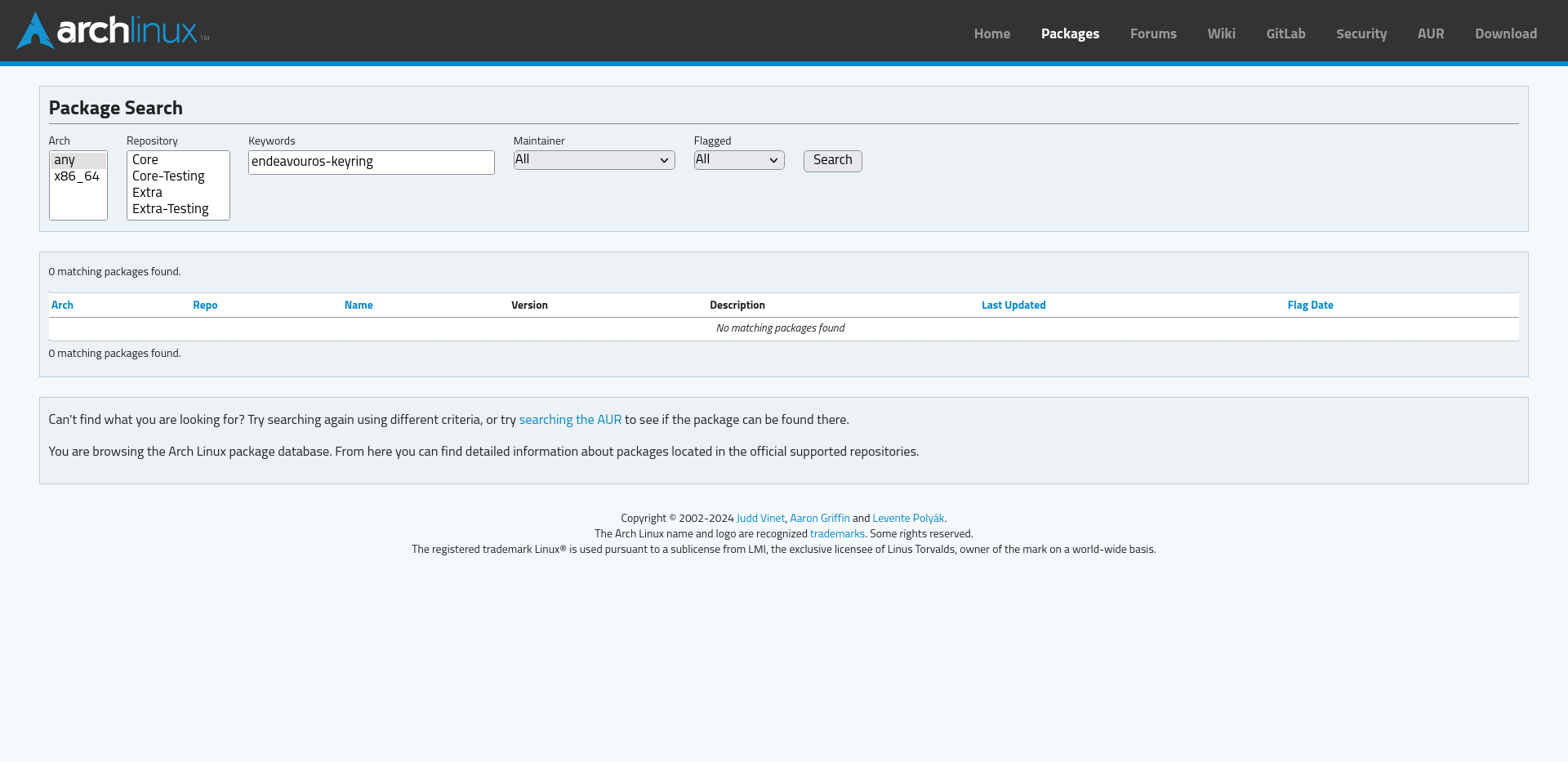Screen dimensions: 1568x762
Task: Select 'any' in the Arch list
Action: tap(78, 160)
